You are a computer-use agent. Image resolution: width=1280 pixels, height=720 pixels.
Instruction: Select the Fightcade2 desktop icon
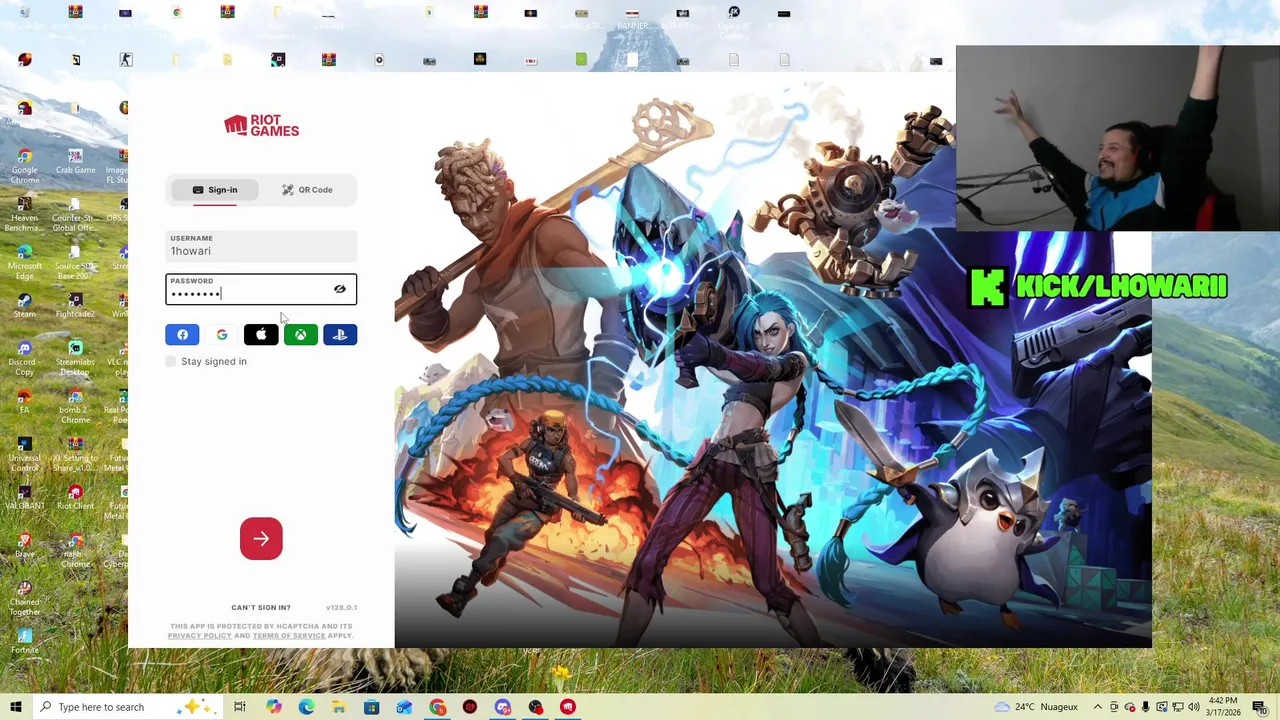coord(75,306)
